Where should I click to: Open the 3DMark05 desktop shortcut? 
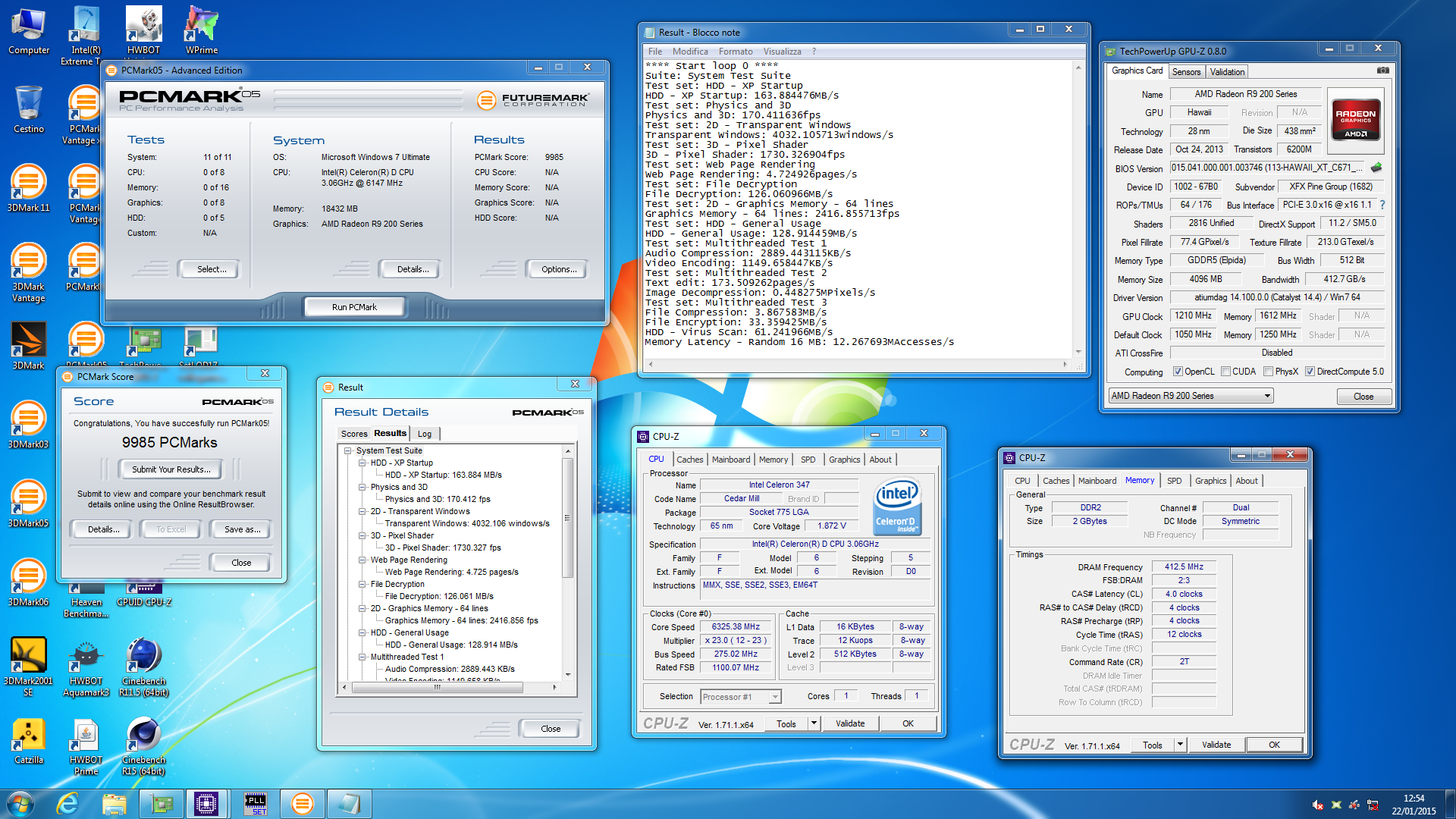point(29,504)
